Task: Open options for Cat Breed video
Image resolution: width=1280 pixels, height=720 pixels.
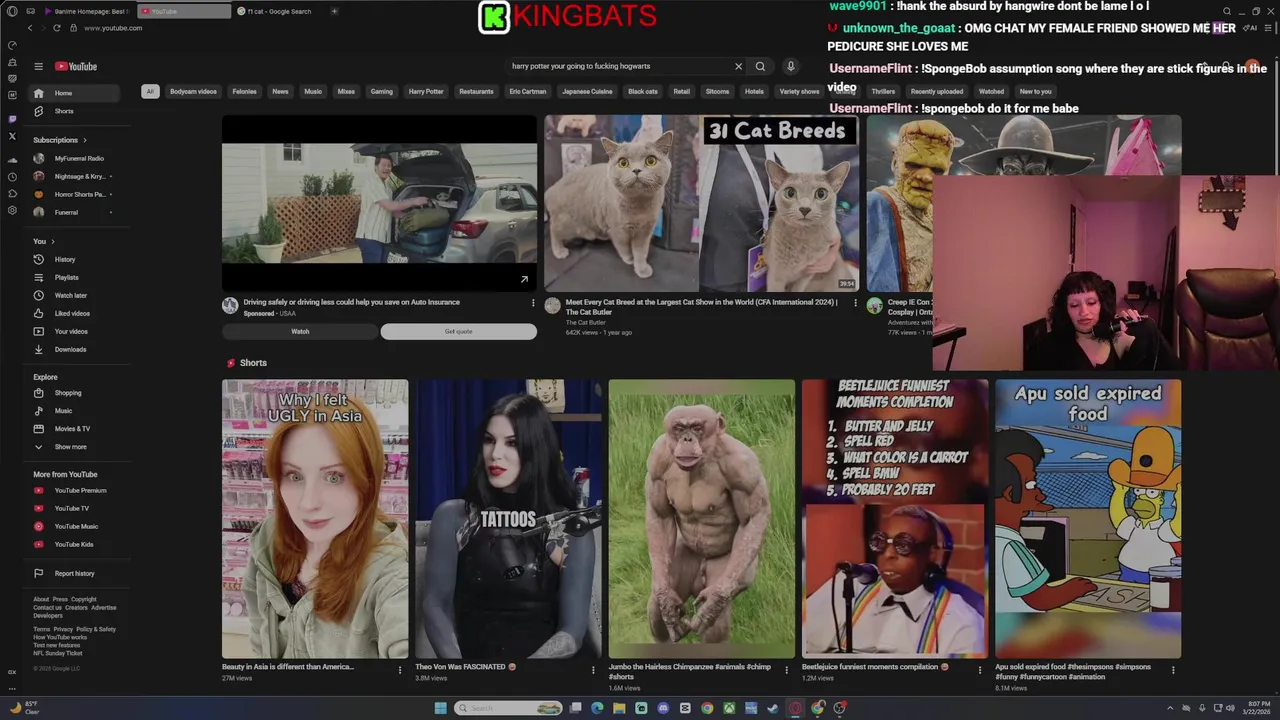Action: [855, 303]
